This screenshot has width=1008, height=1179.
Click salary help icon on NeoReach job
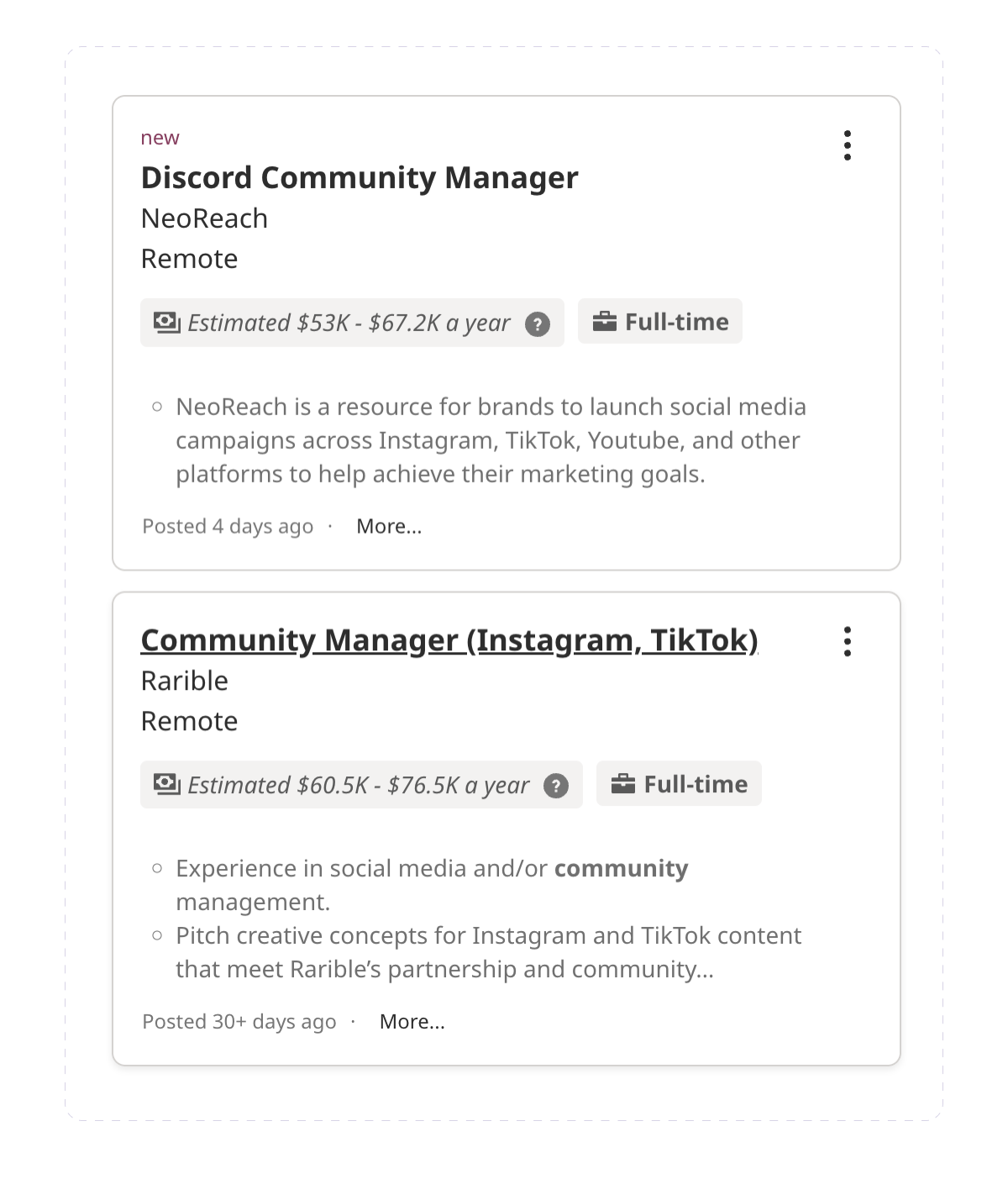point(538,324)
